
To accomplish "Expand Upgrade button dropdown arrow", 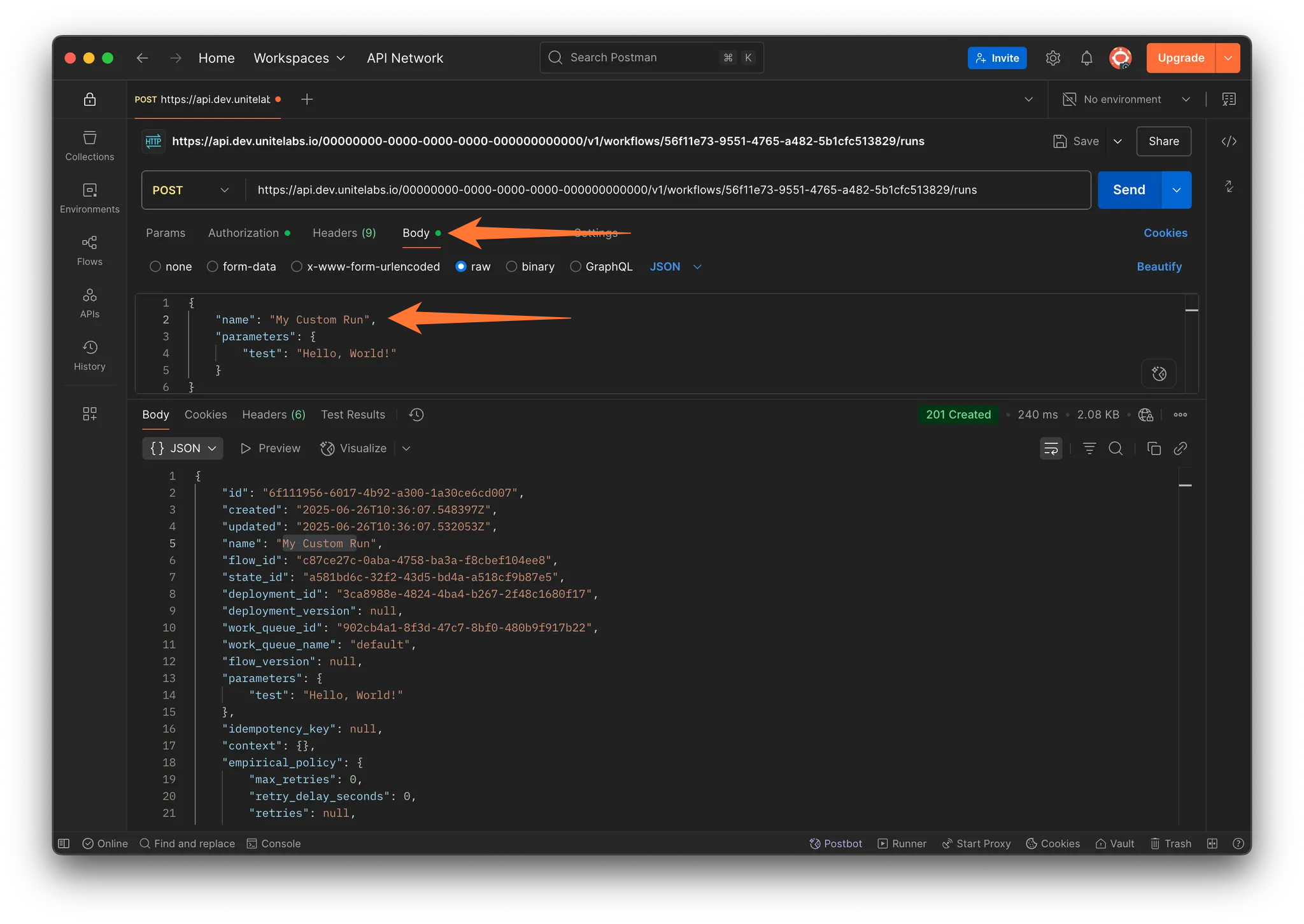I will click(x=1228, y=58).
